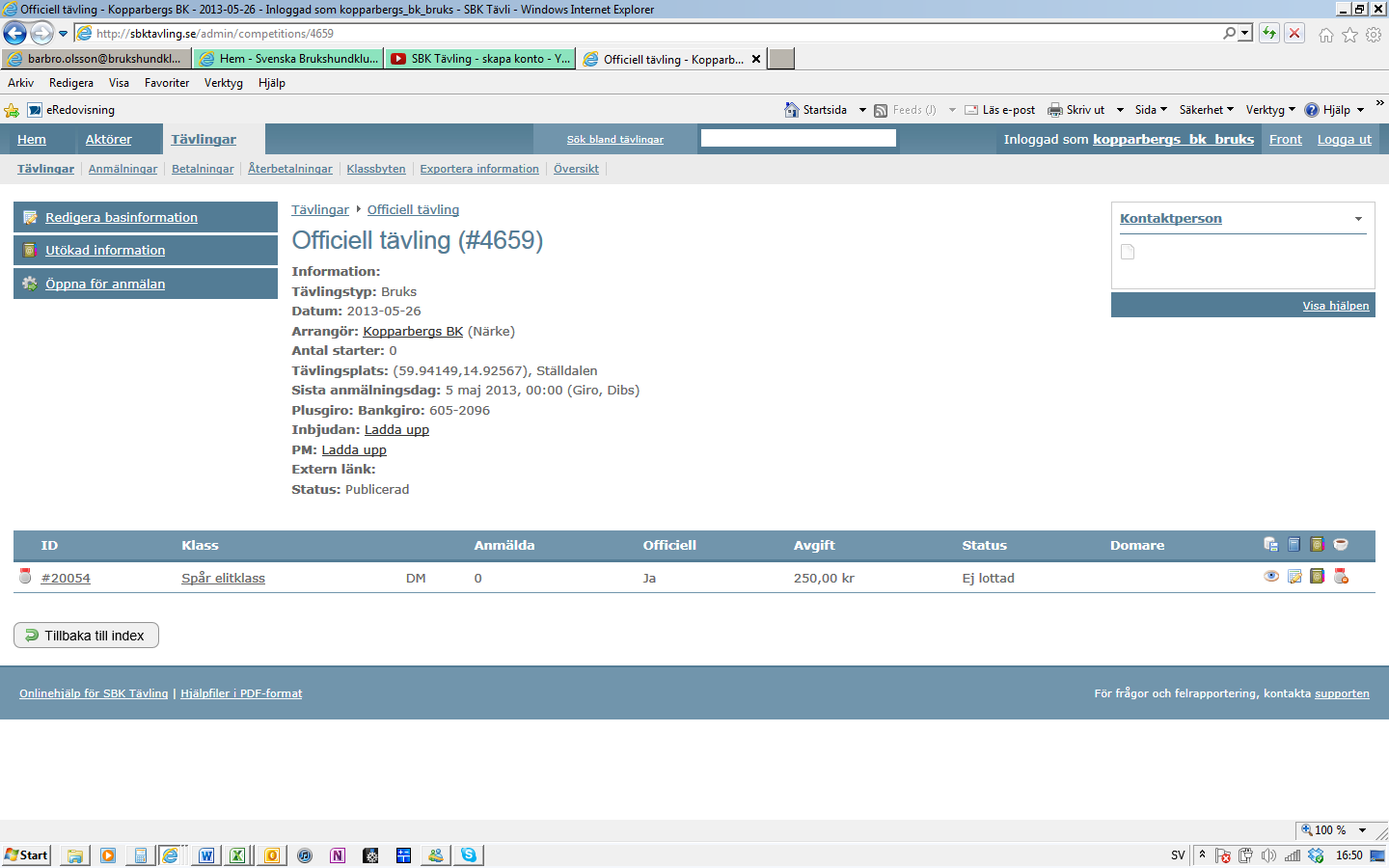Open Word from the taskbar
The height and width of the screenshot is (868, 1389).
(206, 855)
